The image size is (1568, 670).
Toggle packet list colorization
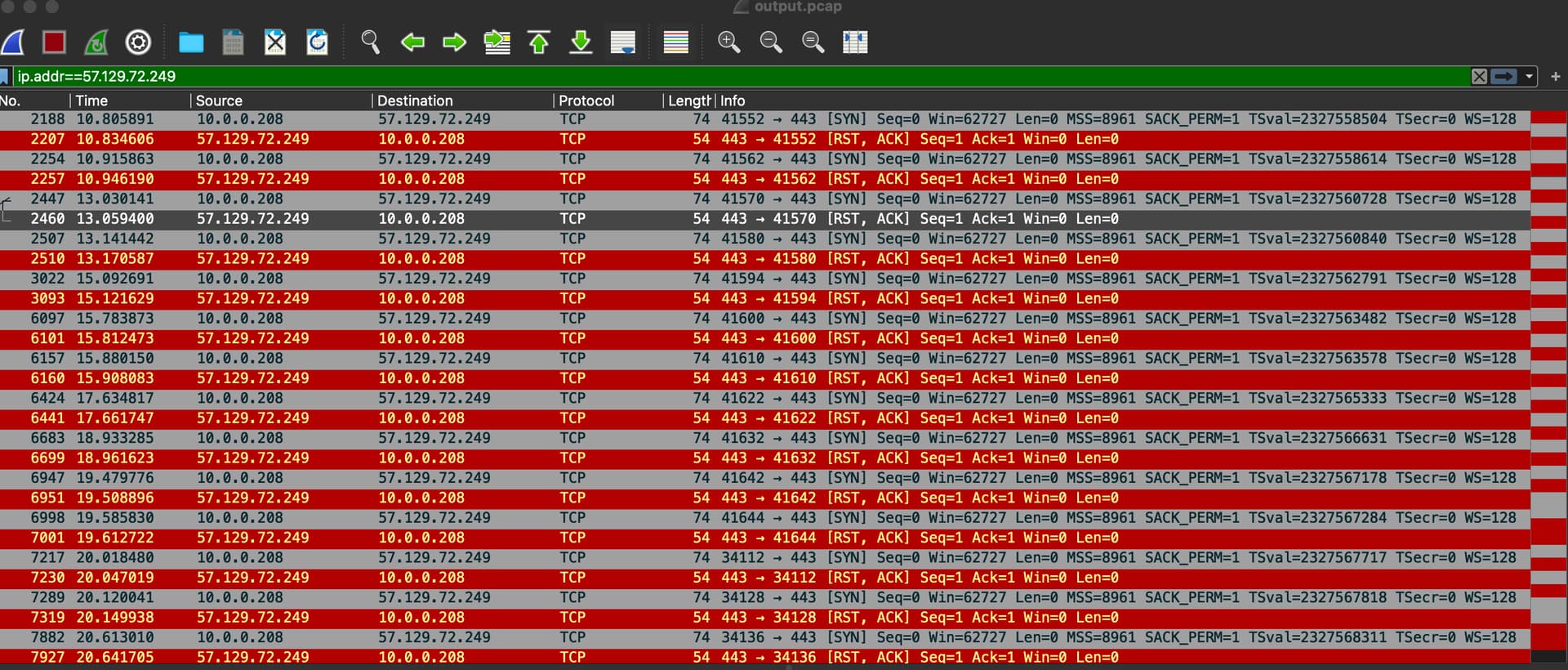(x=675, y=42)
